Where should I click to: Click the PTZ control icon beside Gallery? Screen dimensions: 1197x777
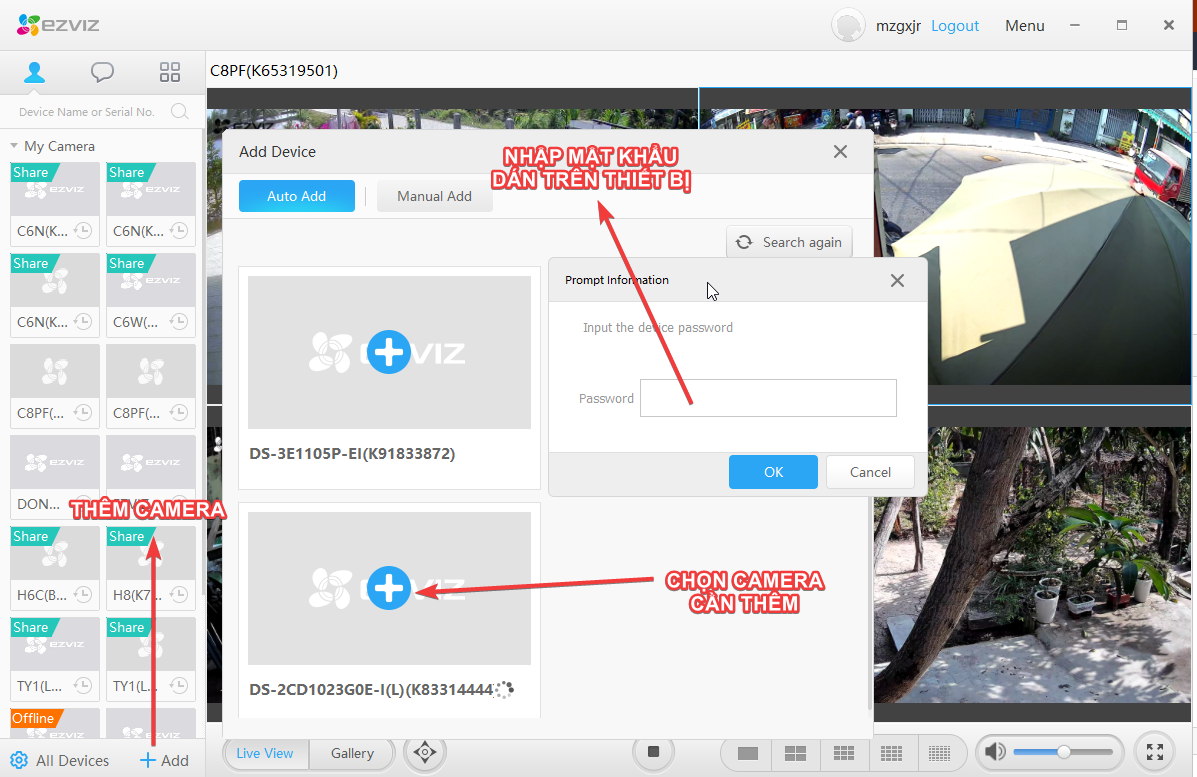tap(425, 753)
